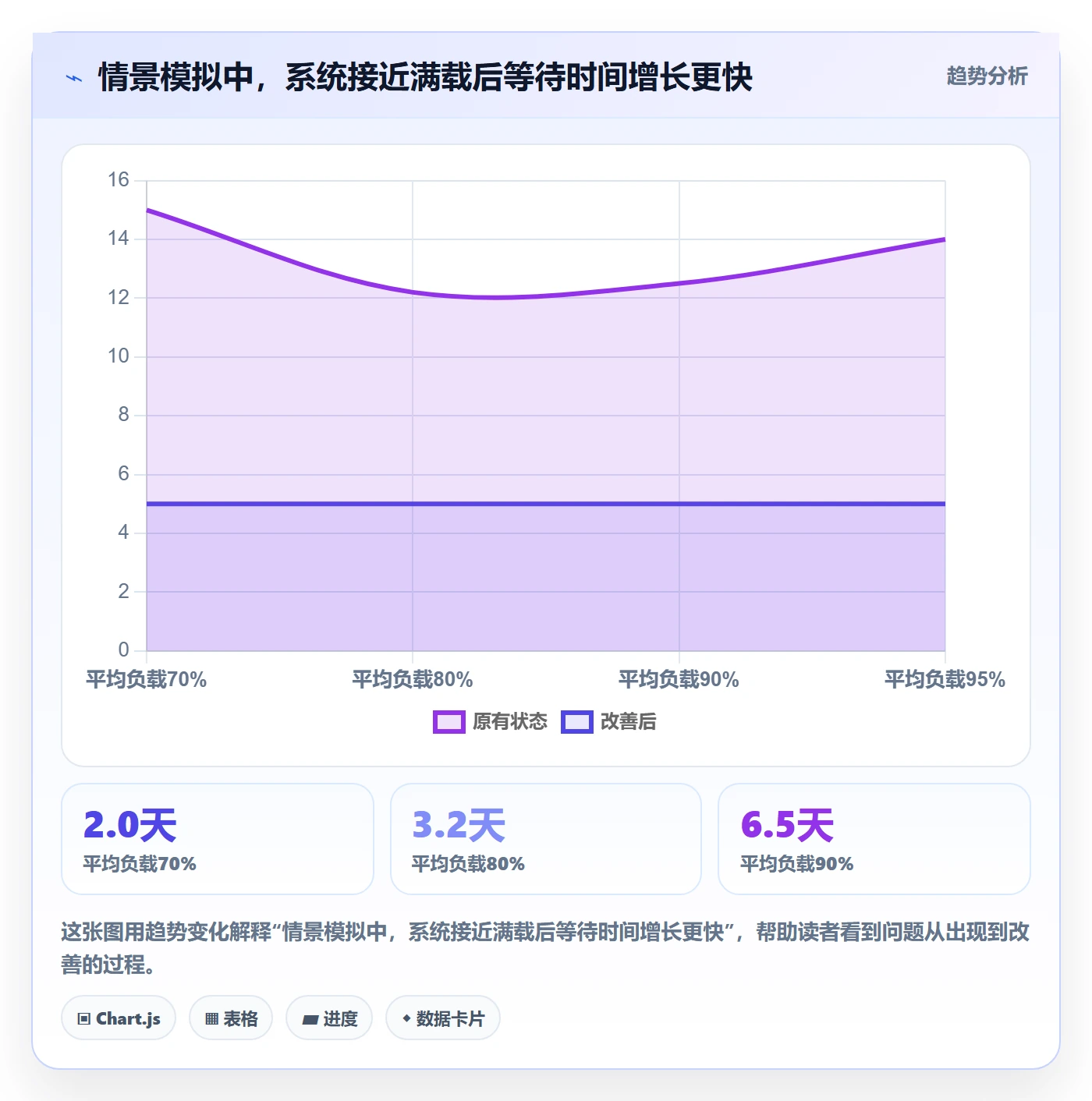The image size is (1092, 1101).
Task: Click the y-axis value 2
Action: pos(124,592)
